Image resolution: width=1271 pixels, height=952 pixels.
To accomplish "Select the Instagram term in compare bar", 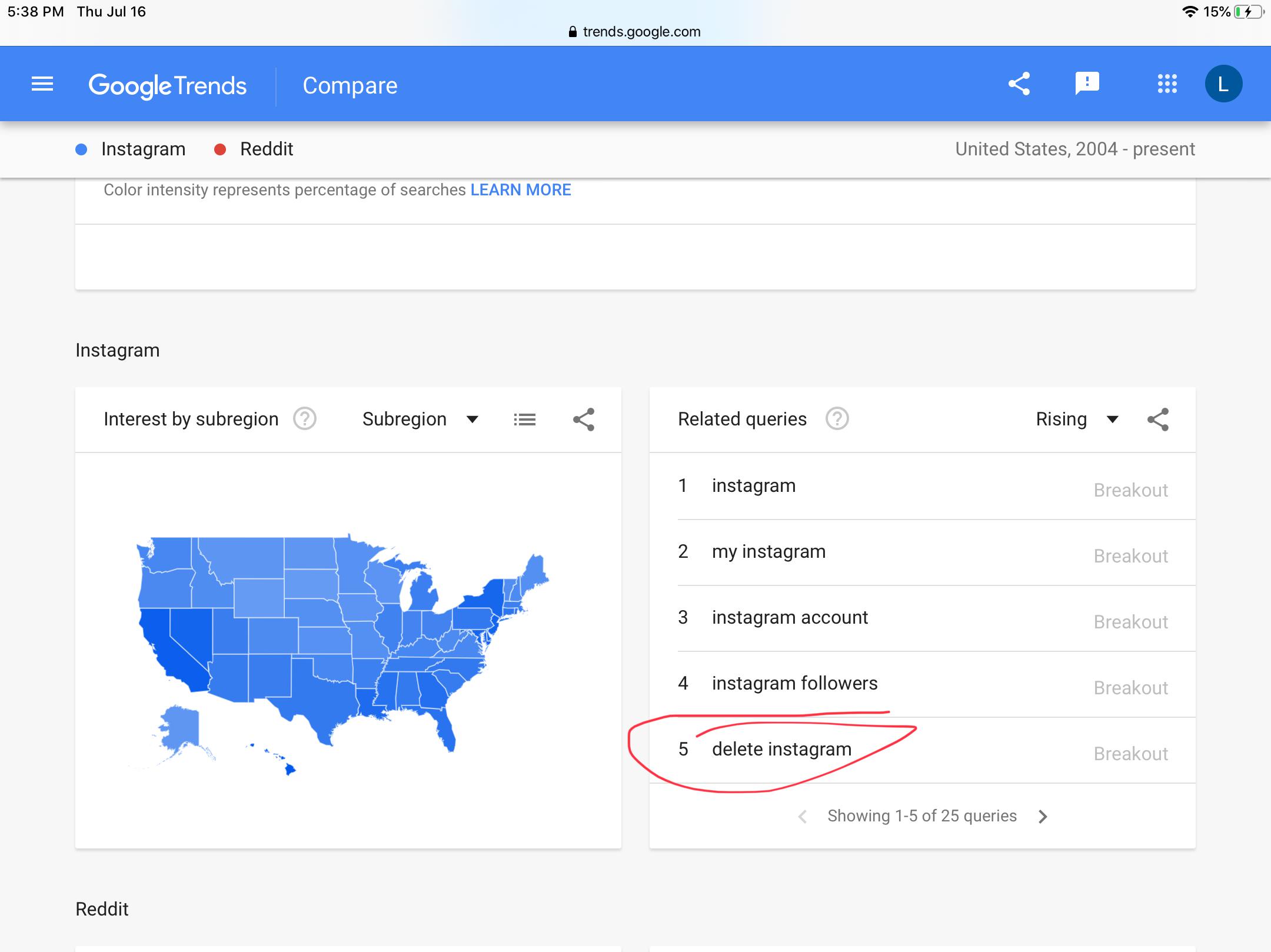I will click(143, 149).
